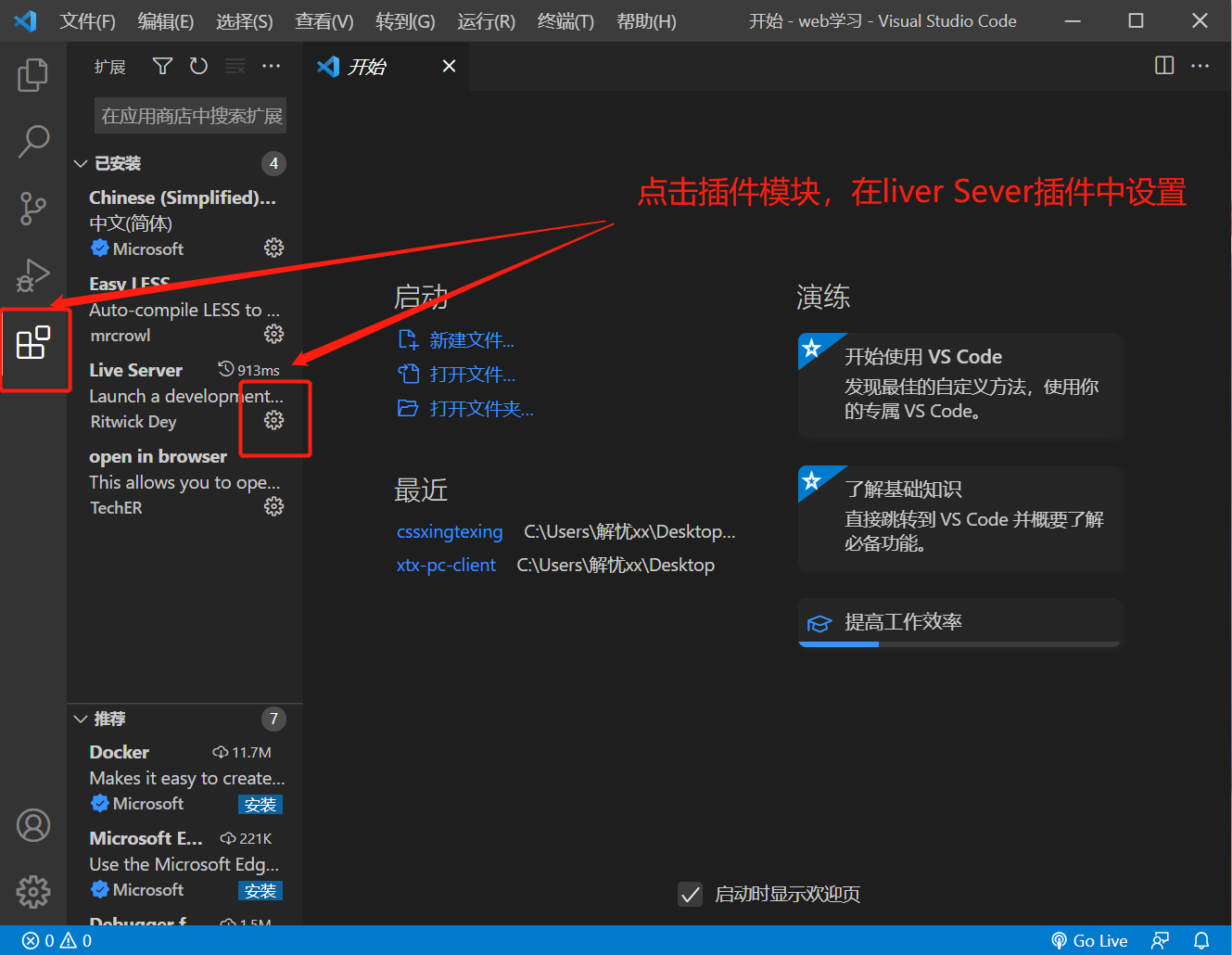Select the Chinese (Simplified) language pack entry

pos(184,223)
